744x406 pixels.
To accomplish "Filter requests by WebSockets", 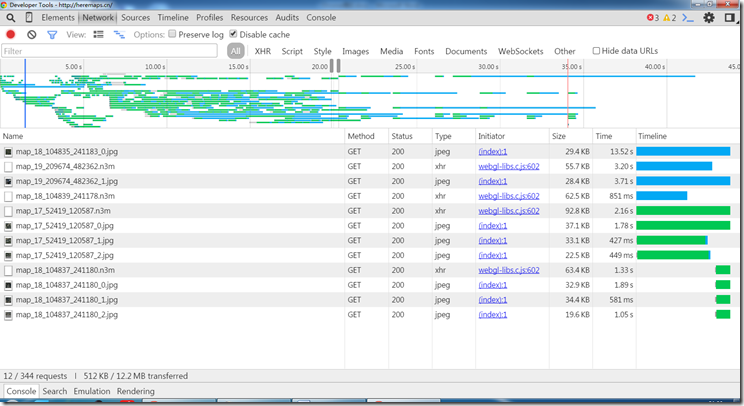I will coord(521,51).
